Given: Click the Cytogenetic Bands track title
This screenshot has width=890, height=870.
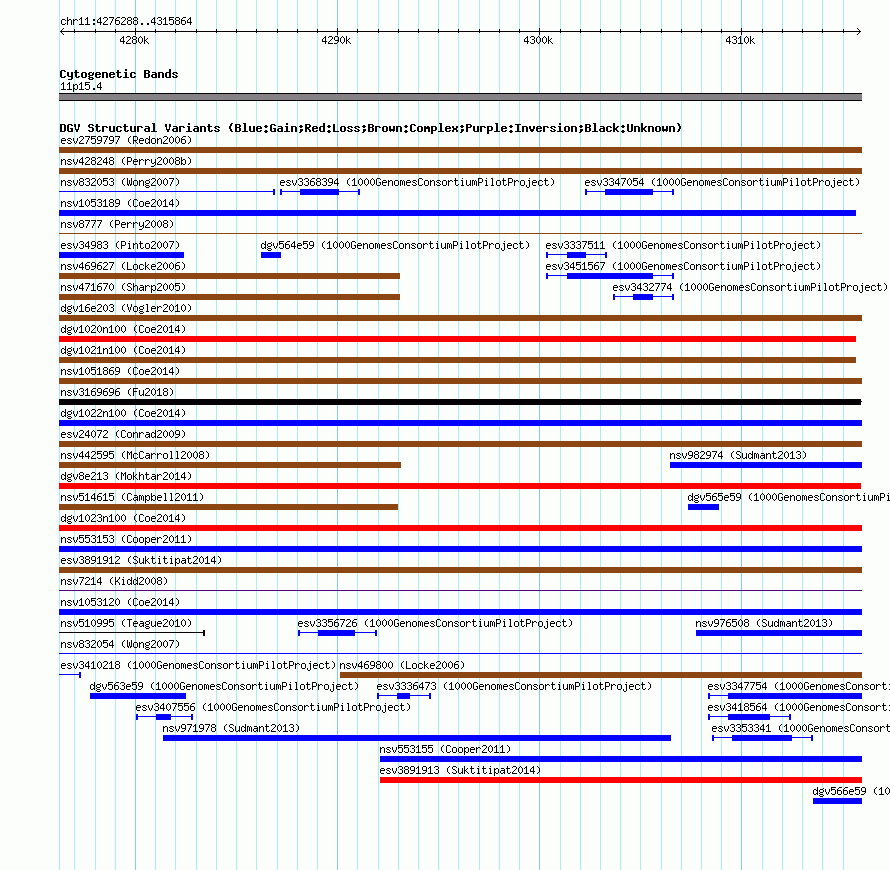Looking at the screenshot, I should click(119, 74).
